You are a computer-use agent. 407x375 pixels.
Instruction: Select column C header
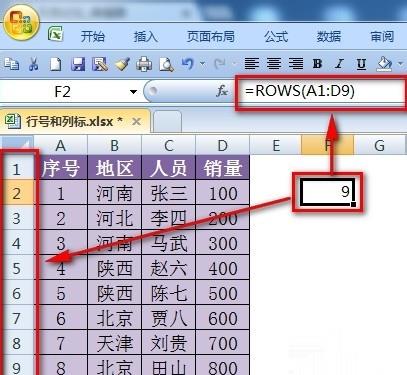[x=169, y=145]
